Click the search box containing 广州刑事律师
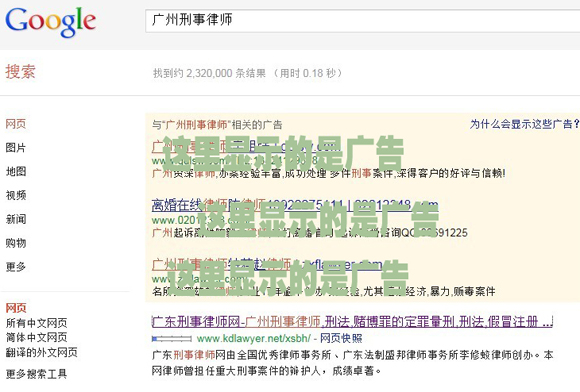This screenshot has width=580, height=392. [362, 21]
